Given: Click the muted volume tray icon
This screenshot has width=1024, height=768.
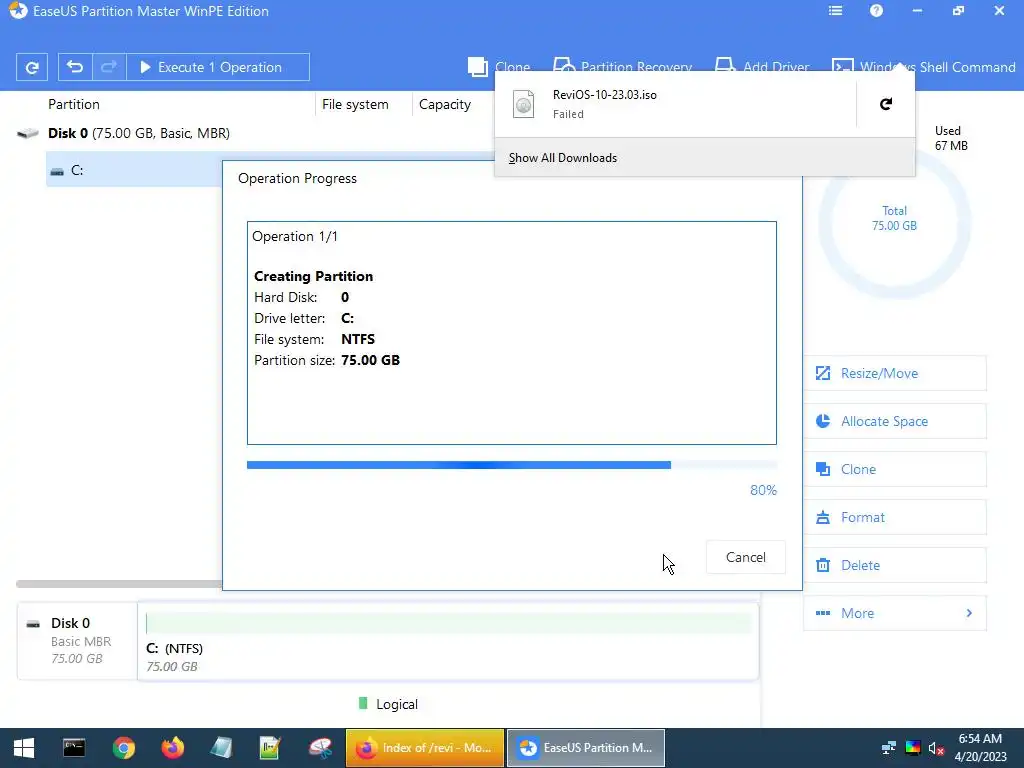Looking at the screenshot, I should point(936,748).
